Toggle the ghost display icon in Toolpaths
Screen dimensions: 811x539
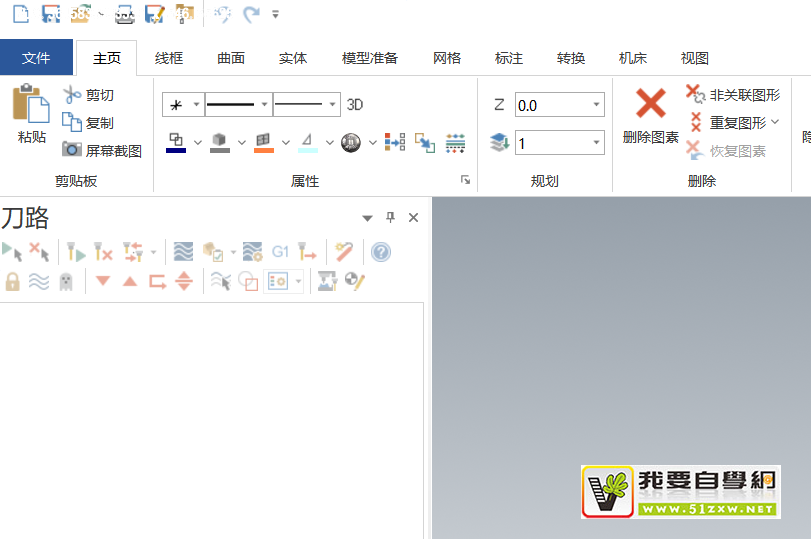66,281
